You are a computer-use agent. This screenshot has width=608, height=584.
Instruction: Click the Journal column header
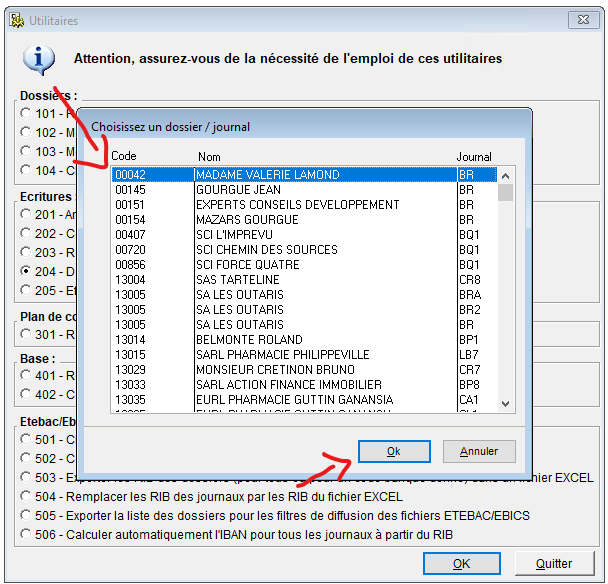474,156
